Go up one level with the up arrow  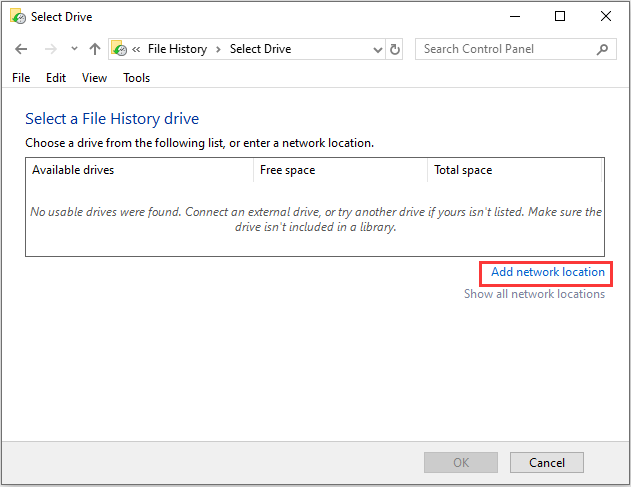95,49
